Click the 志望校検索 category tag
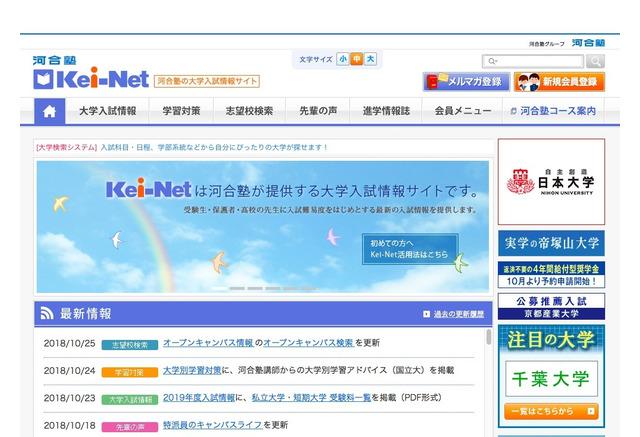 coord(130,345)
